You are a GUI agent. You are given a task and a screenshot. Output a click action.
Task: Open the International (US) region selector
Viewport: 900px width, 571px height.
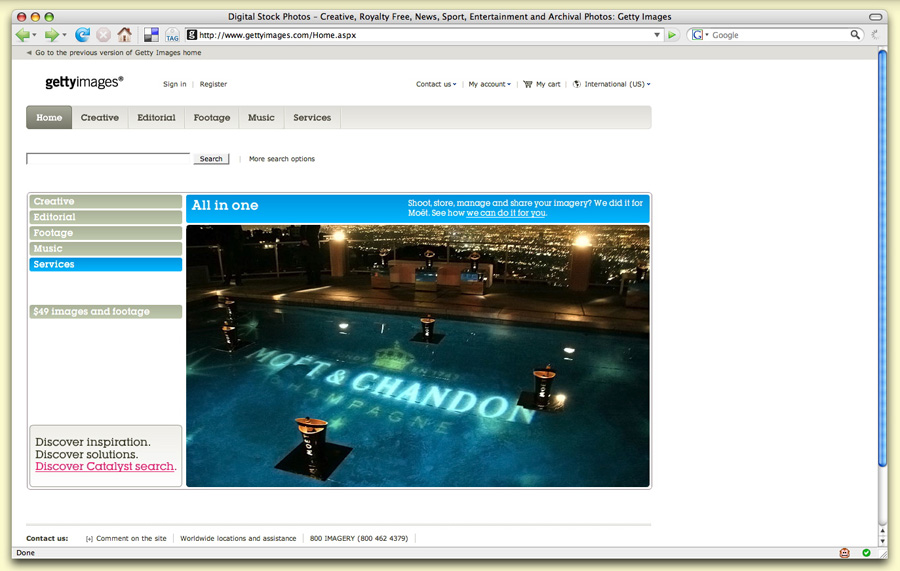613,85
